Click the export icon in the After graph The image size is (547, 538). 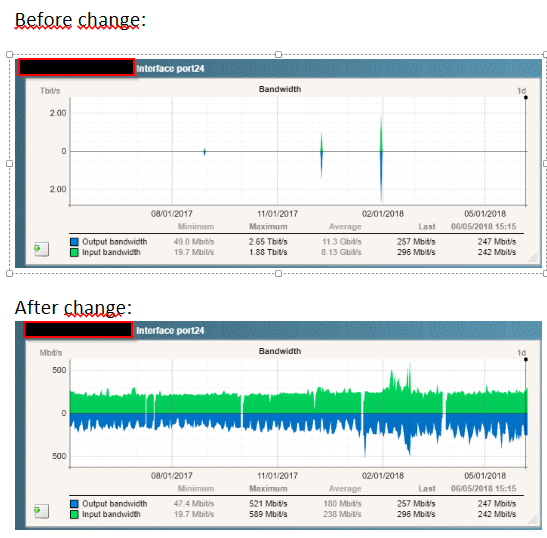[42, 511]
